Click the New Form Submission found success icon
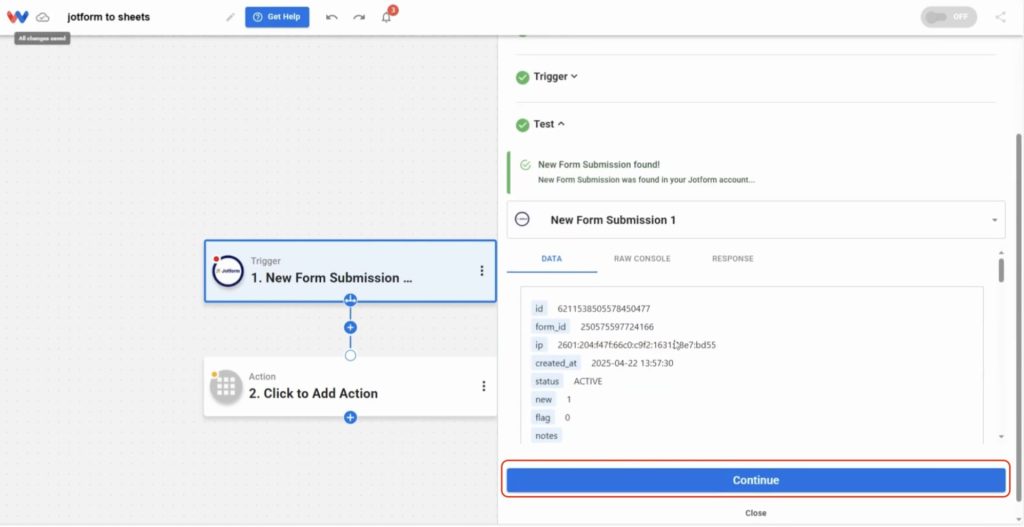The height and width of the screenshot is (527, 1024). (525, 165)
